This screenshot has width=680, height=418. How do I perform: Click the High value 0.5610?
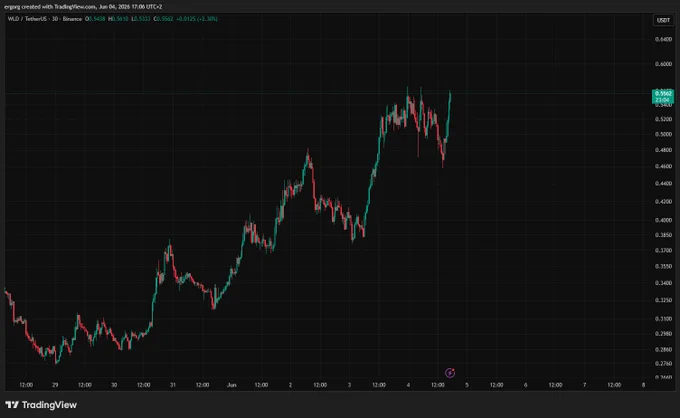point(118,19)
